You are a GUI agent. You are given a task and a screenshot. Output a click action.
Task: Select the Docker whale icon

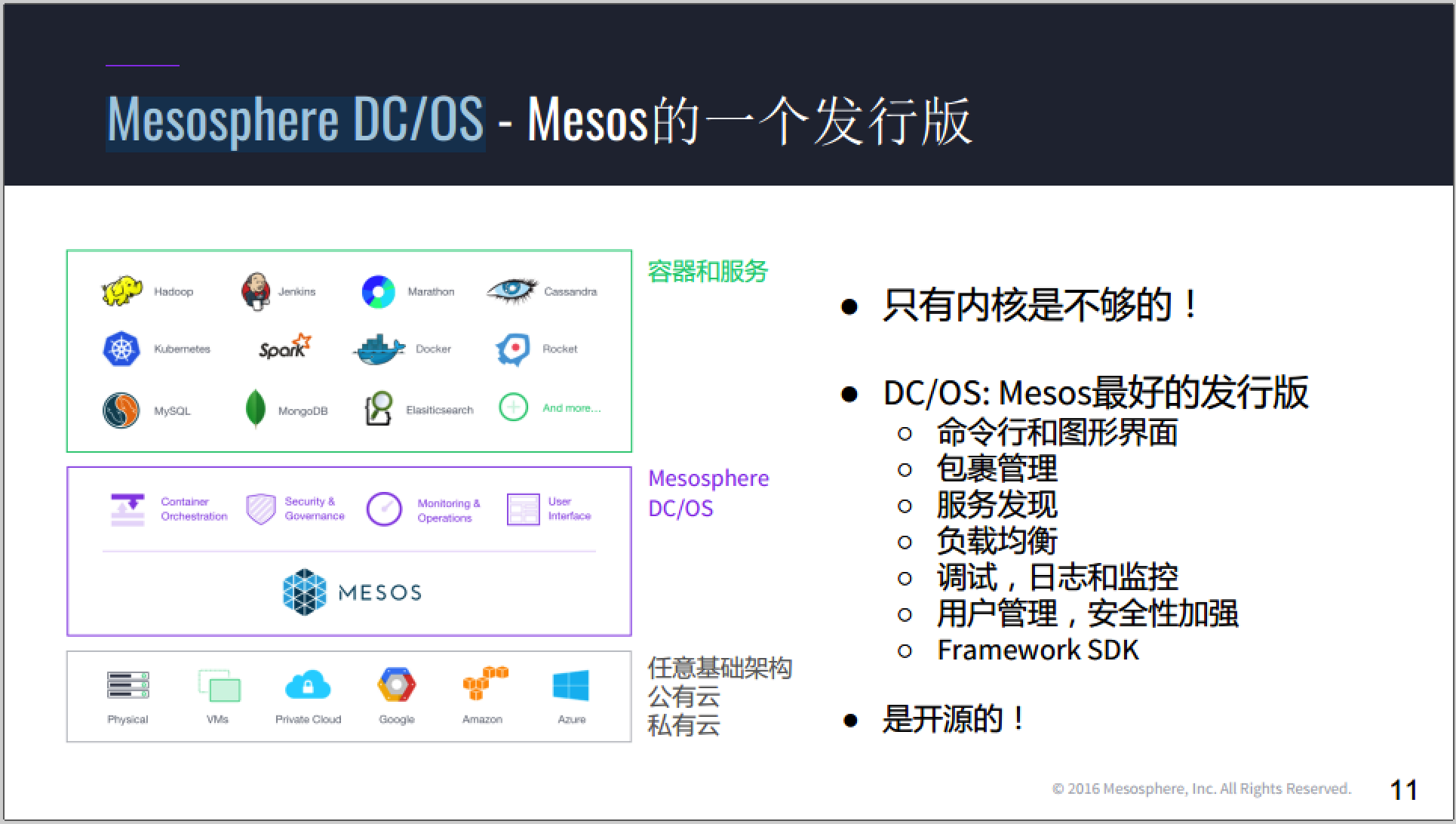379,350
